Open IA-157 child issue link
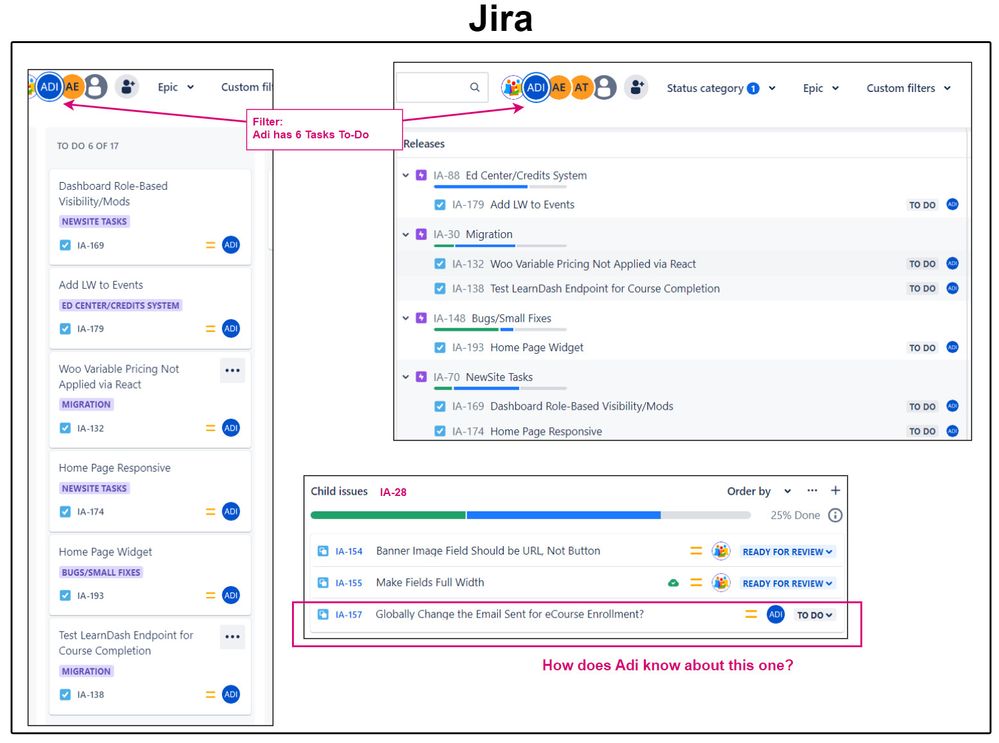 [349, 615]
